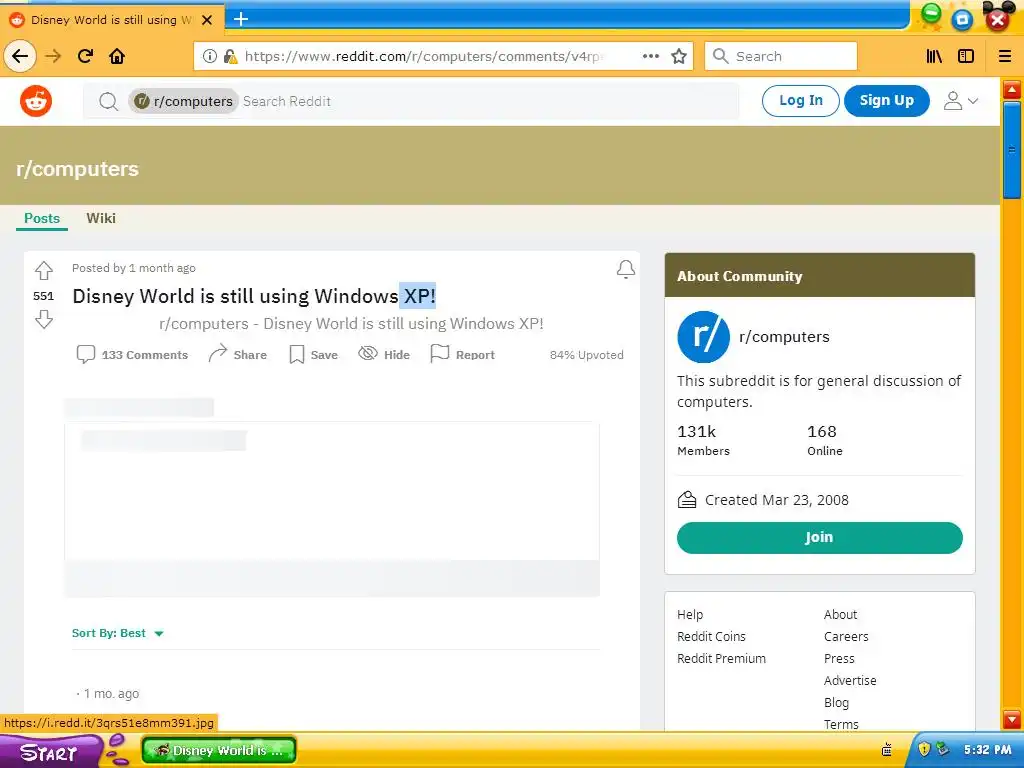Save the post
The image size is (1024, 768).
coord(313,355)
